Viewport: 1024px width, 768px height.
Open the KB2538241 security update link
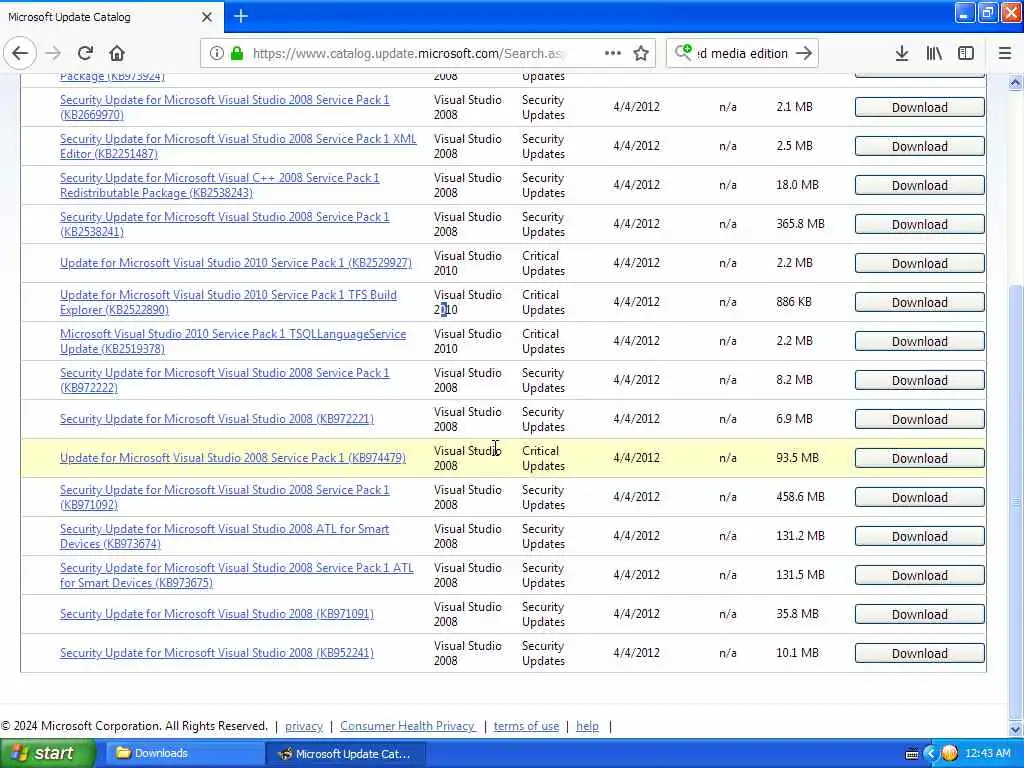tap(224, 224)
